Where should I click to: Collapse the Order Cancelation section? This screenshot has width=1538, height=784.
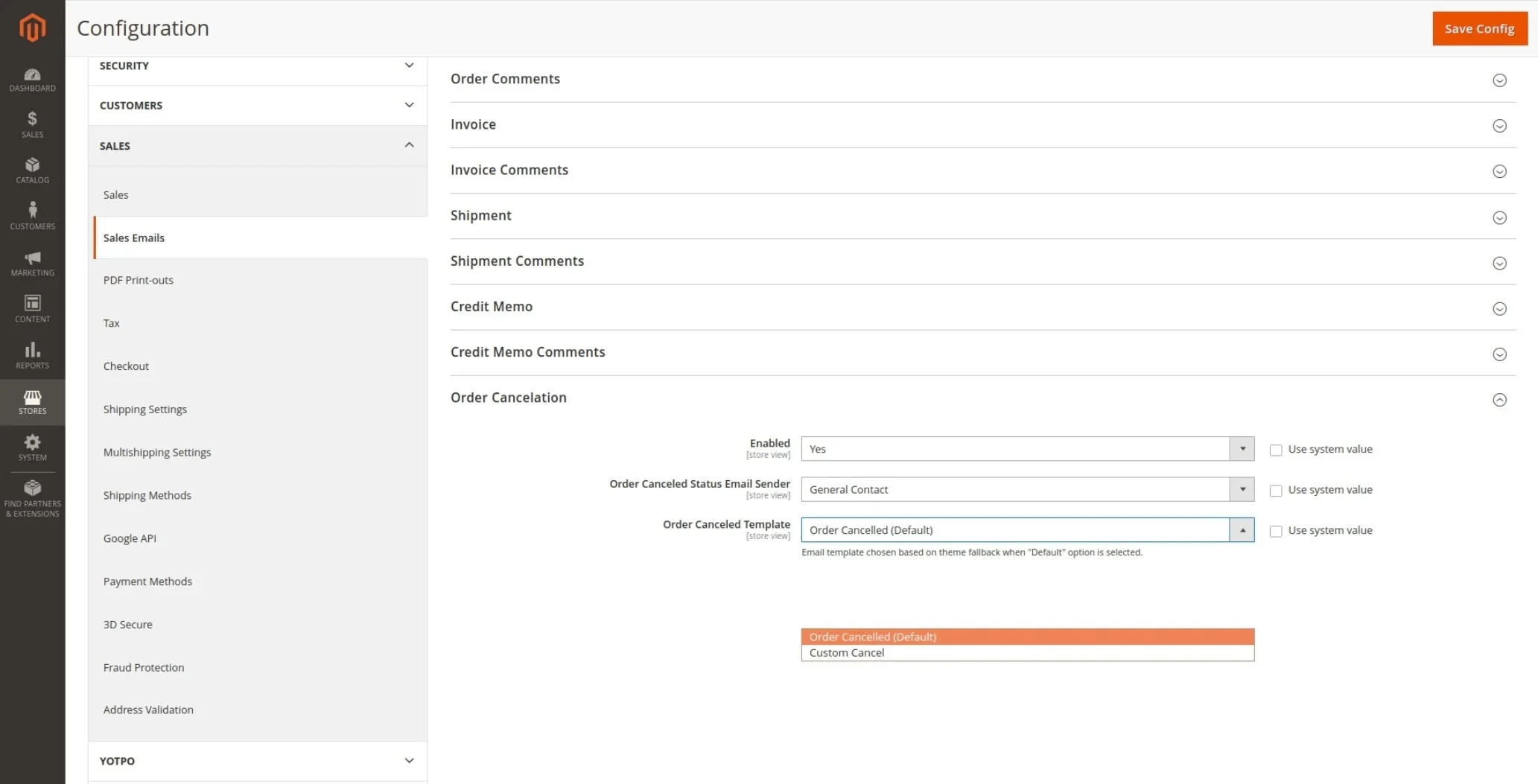[1499, 400]
